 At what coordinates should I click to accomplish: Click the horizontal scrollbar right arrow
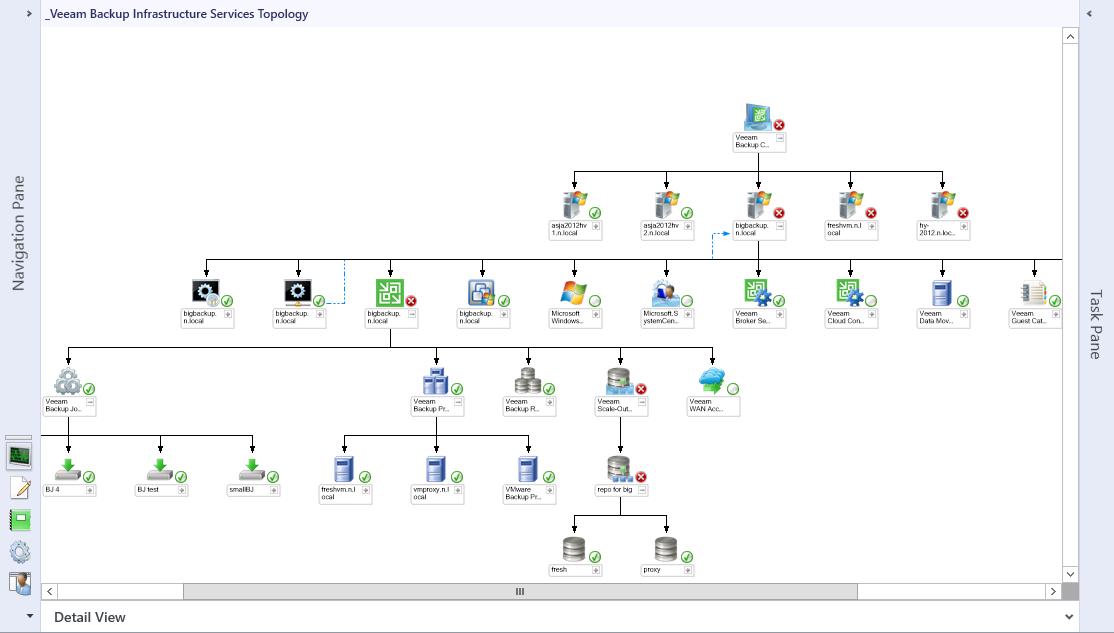(x=1053, y=591)
